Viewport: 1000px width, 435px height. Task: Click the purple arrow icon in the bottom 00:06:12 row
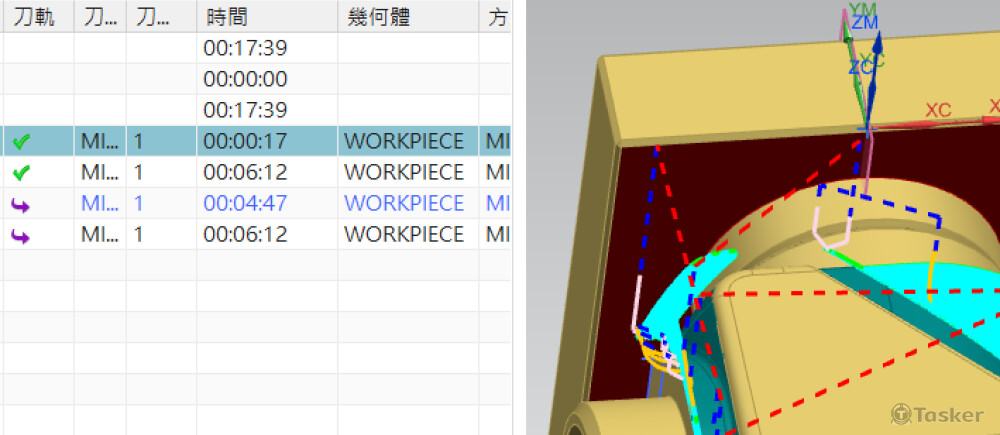click(21, 235)
